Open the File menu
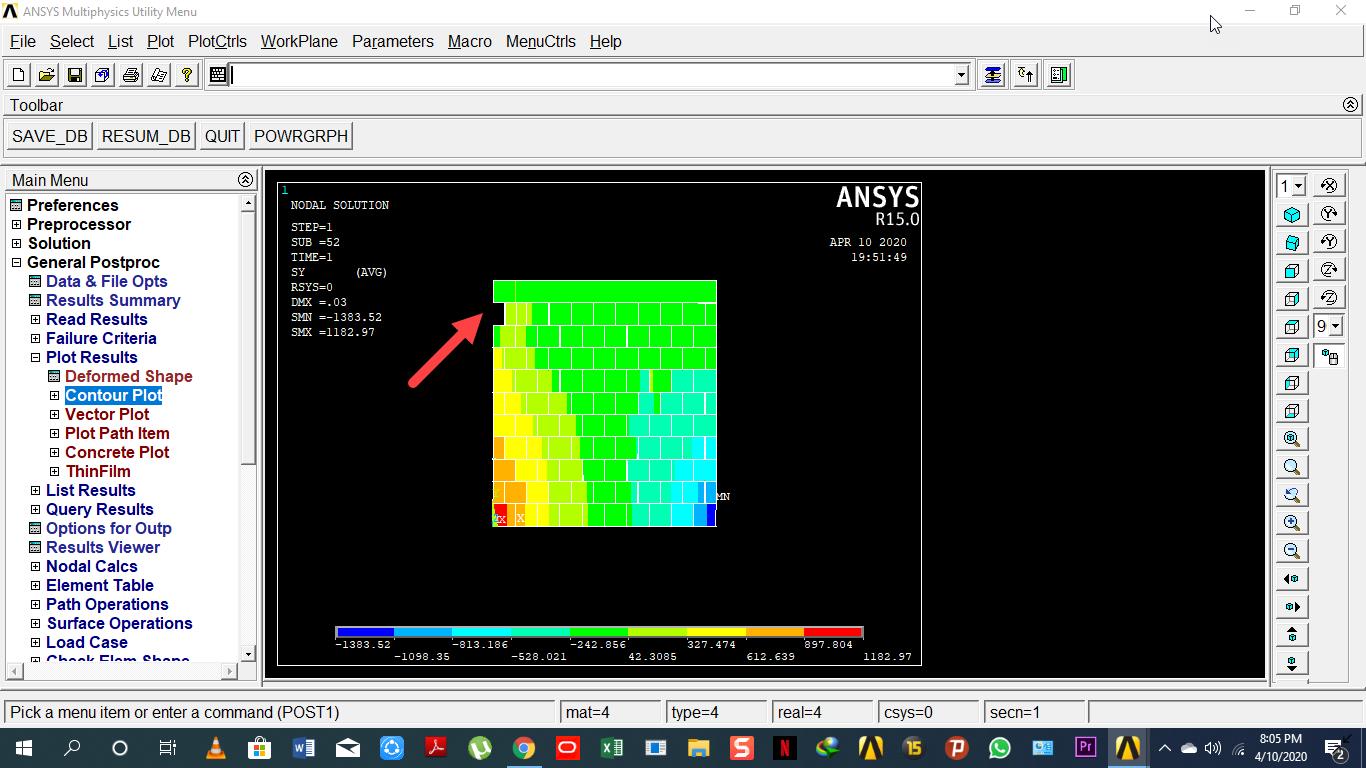The height and width of the screenshot is (768, 1366). click(22, 41)
